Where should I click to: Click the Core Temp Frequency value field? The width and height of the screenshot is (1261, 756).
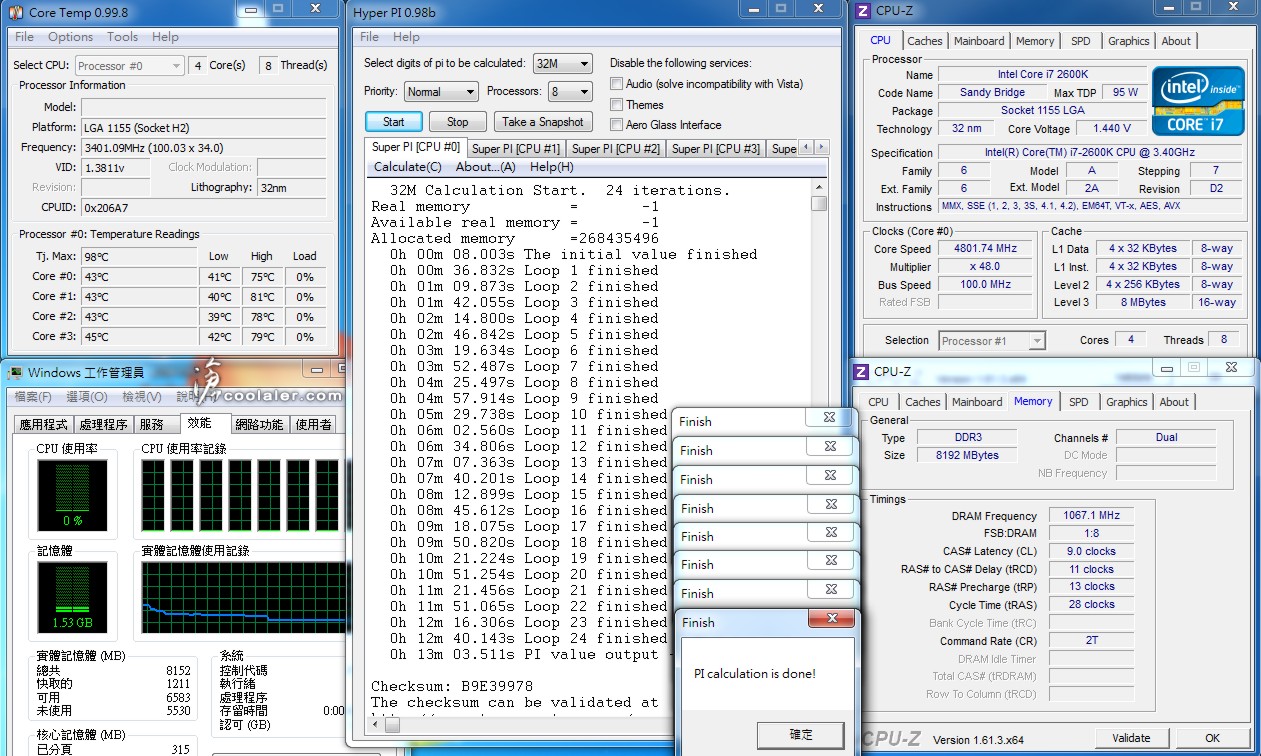203,147
